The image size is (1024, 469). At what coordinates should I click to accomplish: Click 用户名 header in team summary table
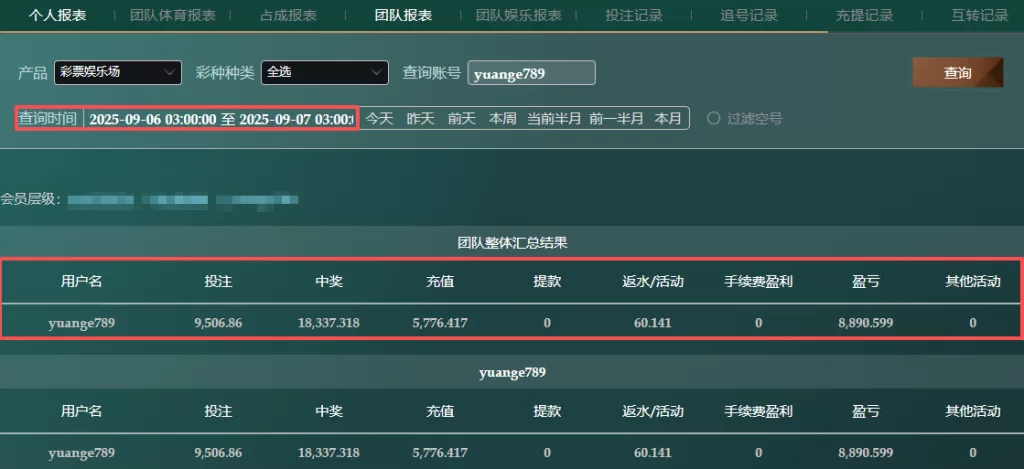click(82, 282)
